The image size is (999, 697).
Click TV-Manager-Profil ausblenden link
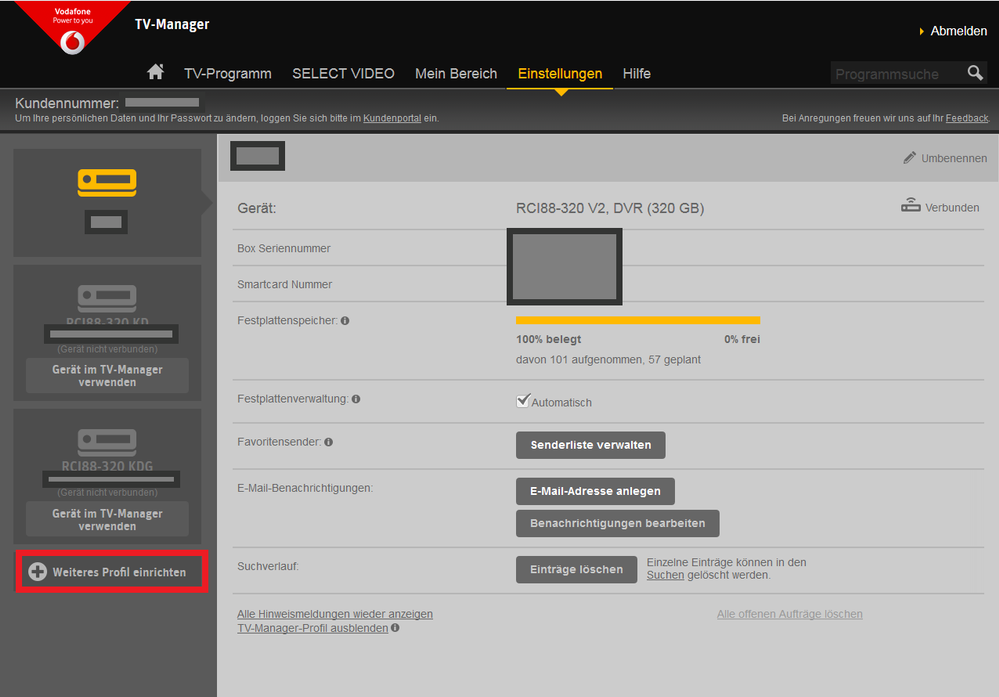(312, 628)
